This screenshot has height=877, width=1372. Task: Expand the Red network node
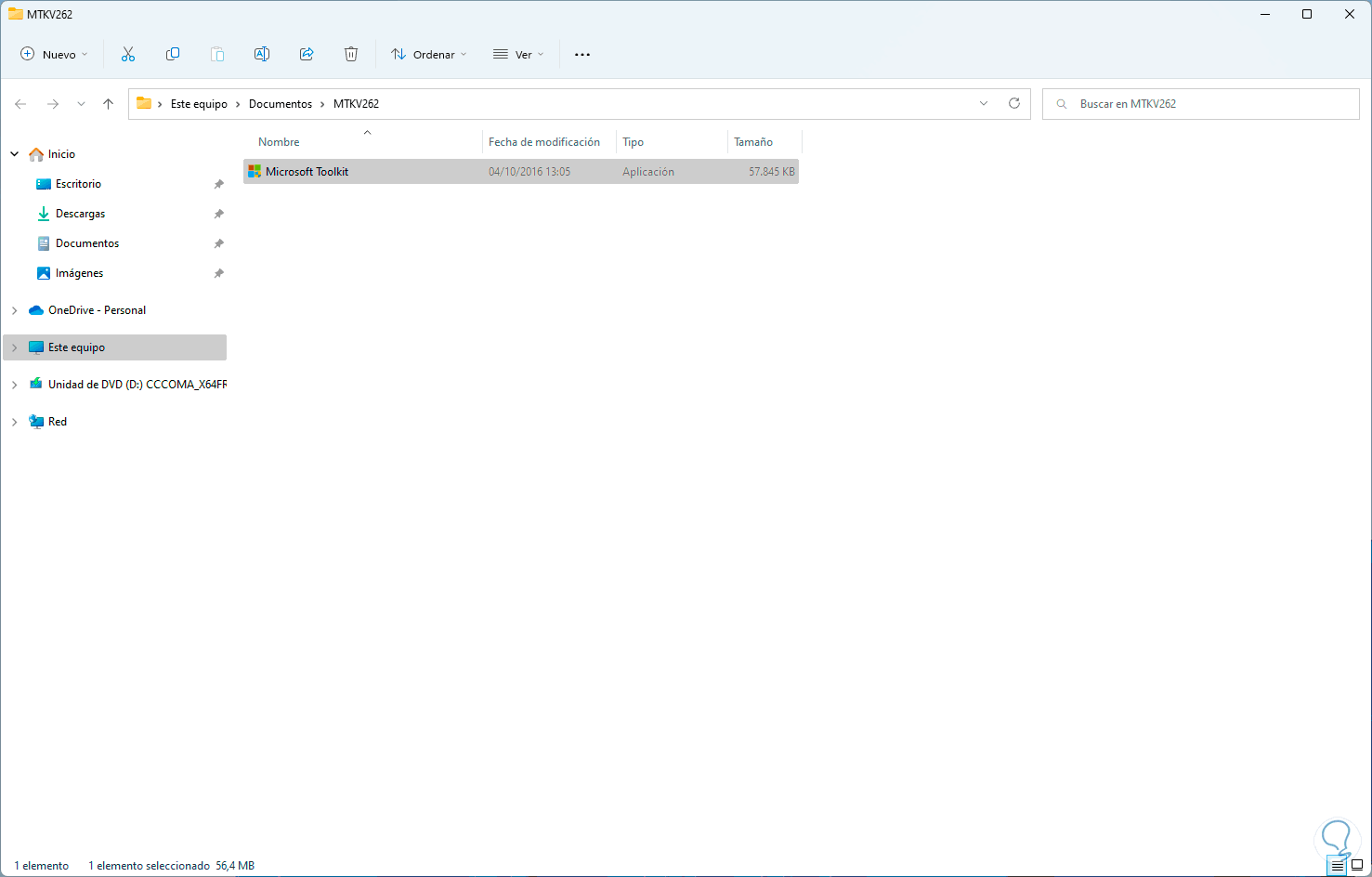click(x=15, y=422)
